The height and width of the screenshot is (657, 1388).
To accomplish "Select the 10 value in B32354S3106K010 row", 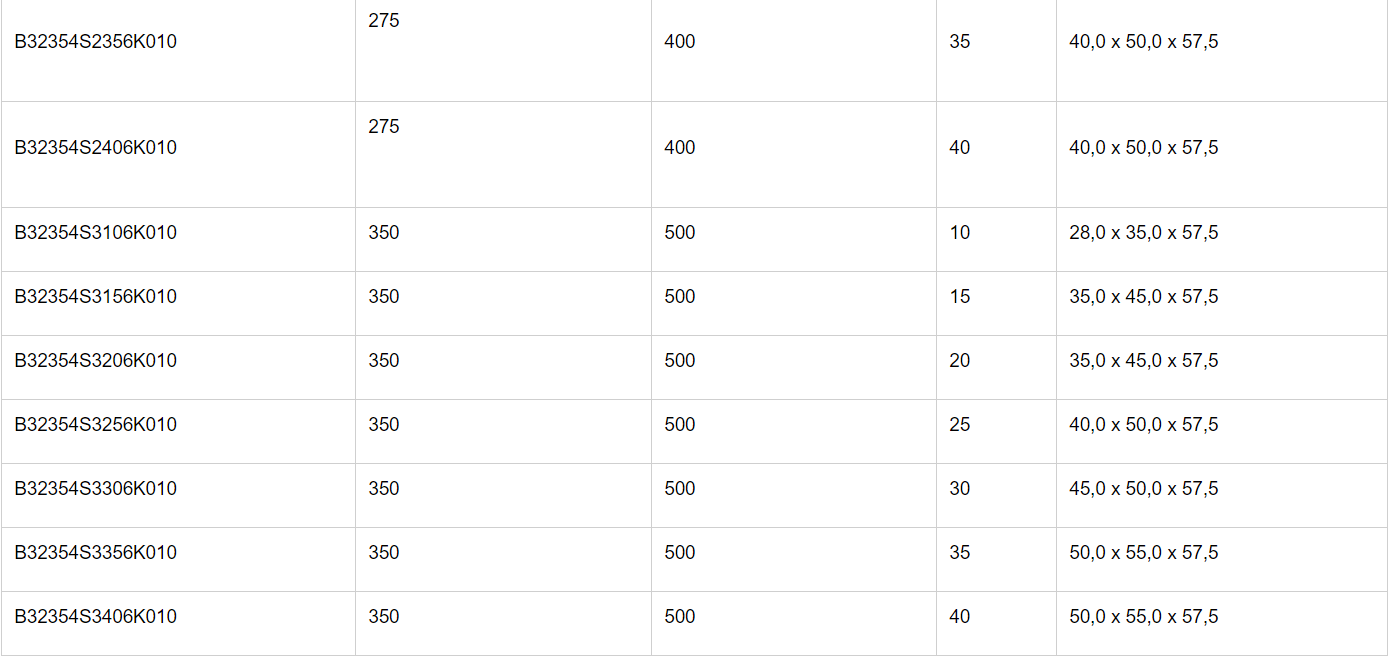I will click(x=959, y=233).
